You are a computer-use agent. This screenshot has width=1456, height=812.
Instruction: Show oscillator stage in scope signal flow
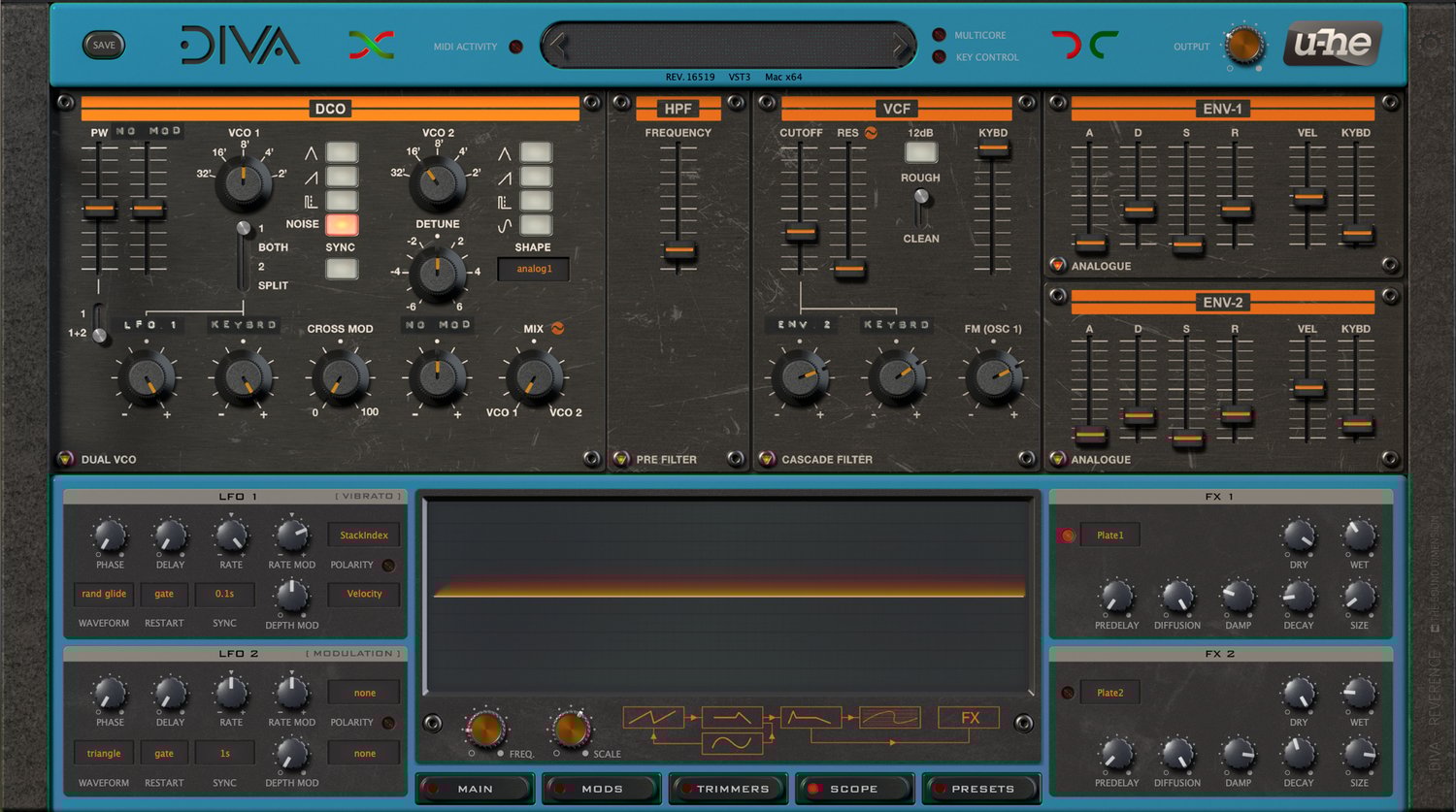[x=653, y=718]
